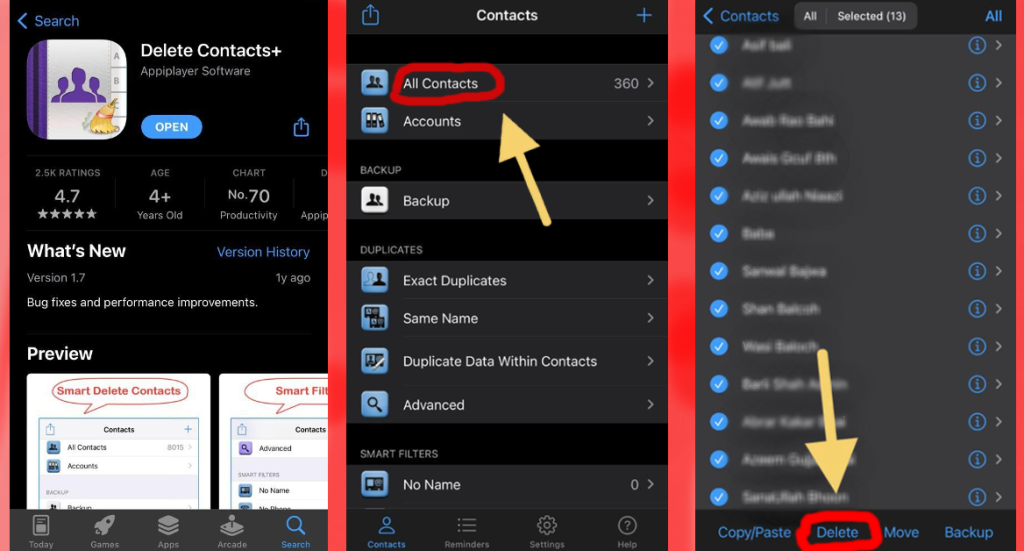Show info for Wasi Baloch contact
1024x551 pixels.
tap(977, 346)
